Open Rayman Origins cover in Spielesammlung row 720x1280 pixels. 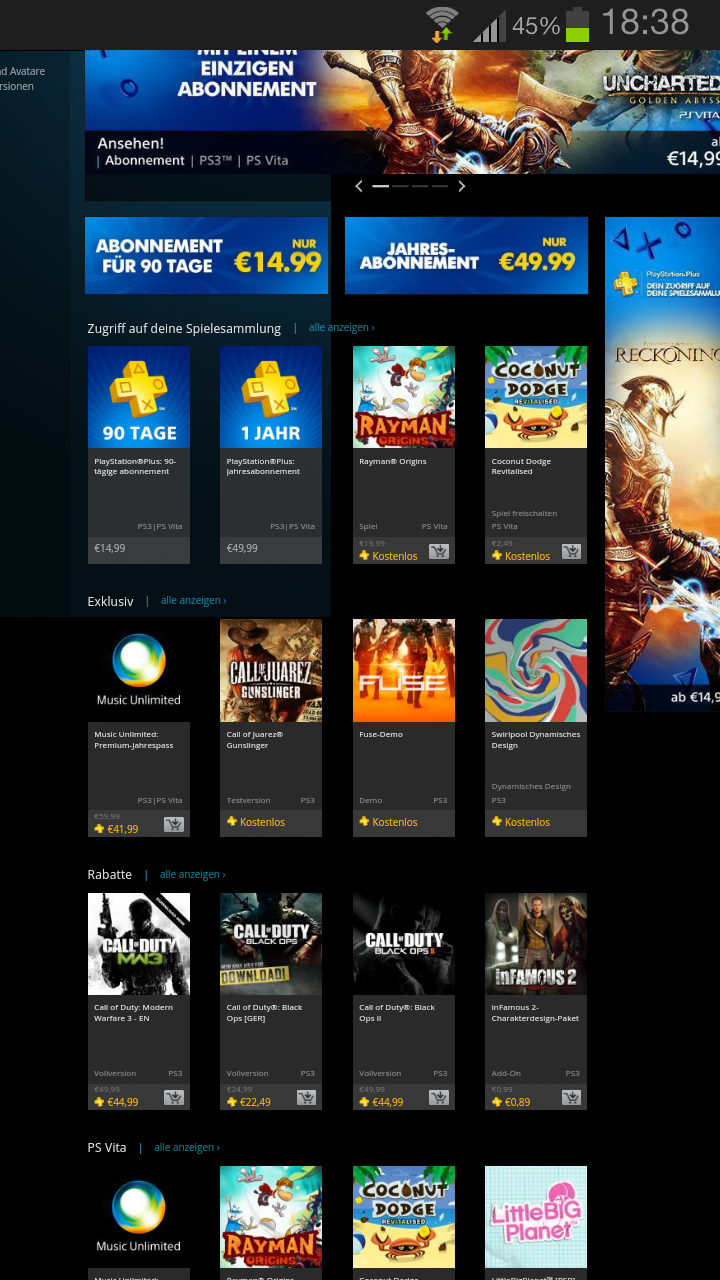click(x=404, y=397)
